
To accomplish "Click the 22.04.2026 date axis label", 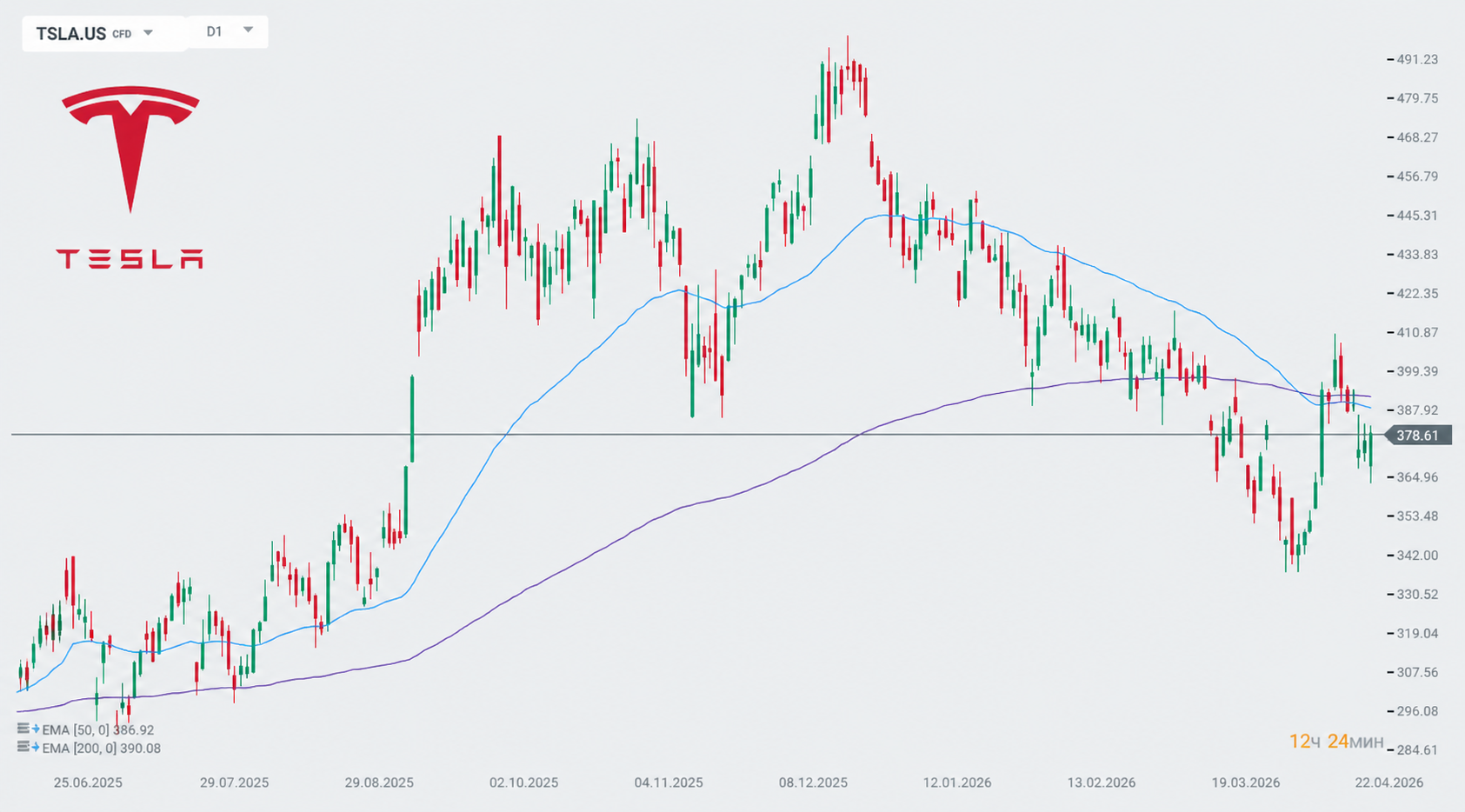I will click(1388, 782).
